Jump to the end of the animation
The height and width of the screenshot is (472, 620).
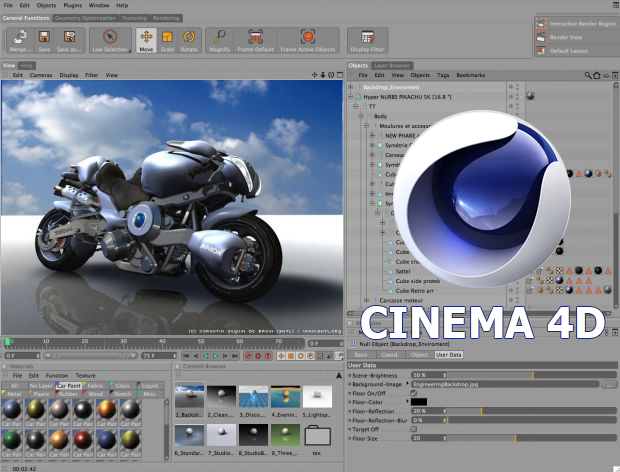click(x=235, y=356)
